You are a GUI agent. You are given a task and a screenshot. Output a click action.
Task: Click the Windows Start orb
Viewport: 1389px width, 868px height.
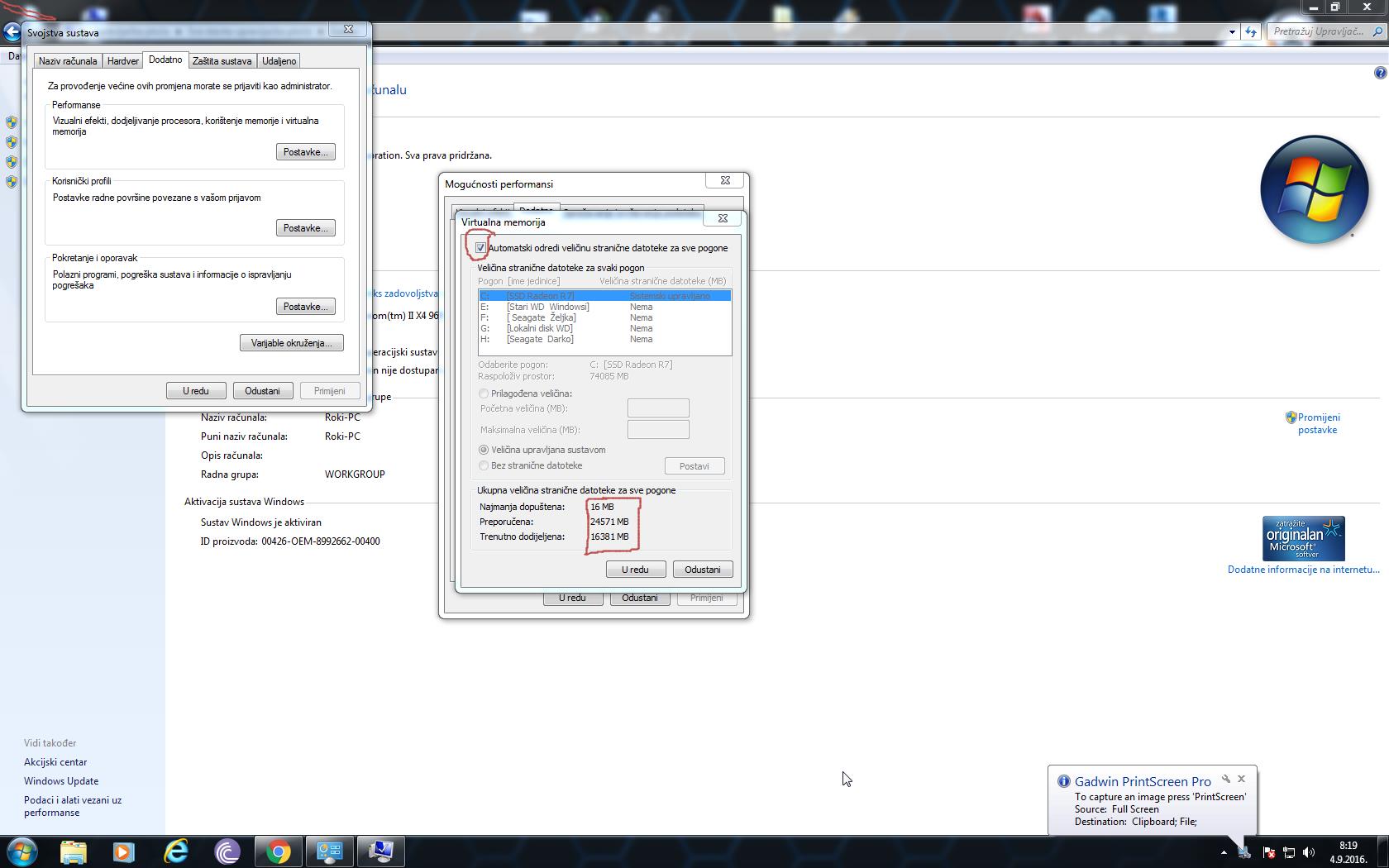click(x=21, y=851)
